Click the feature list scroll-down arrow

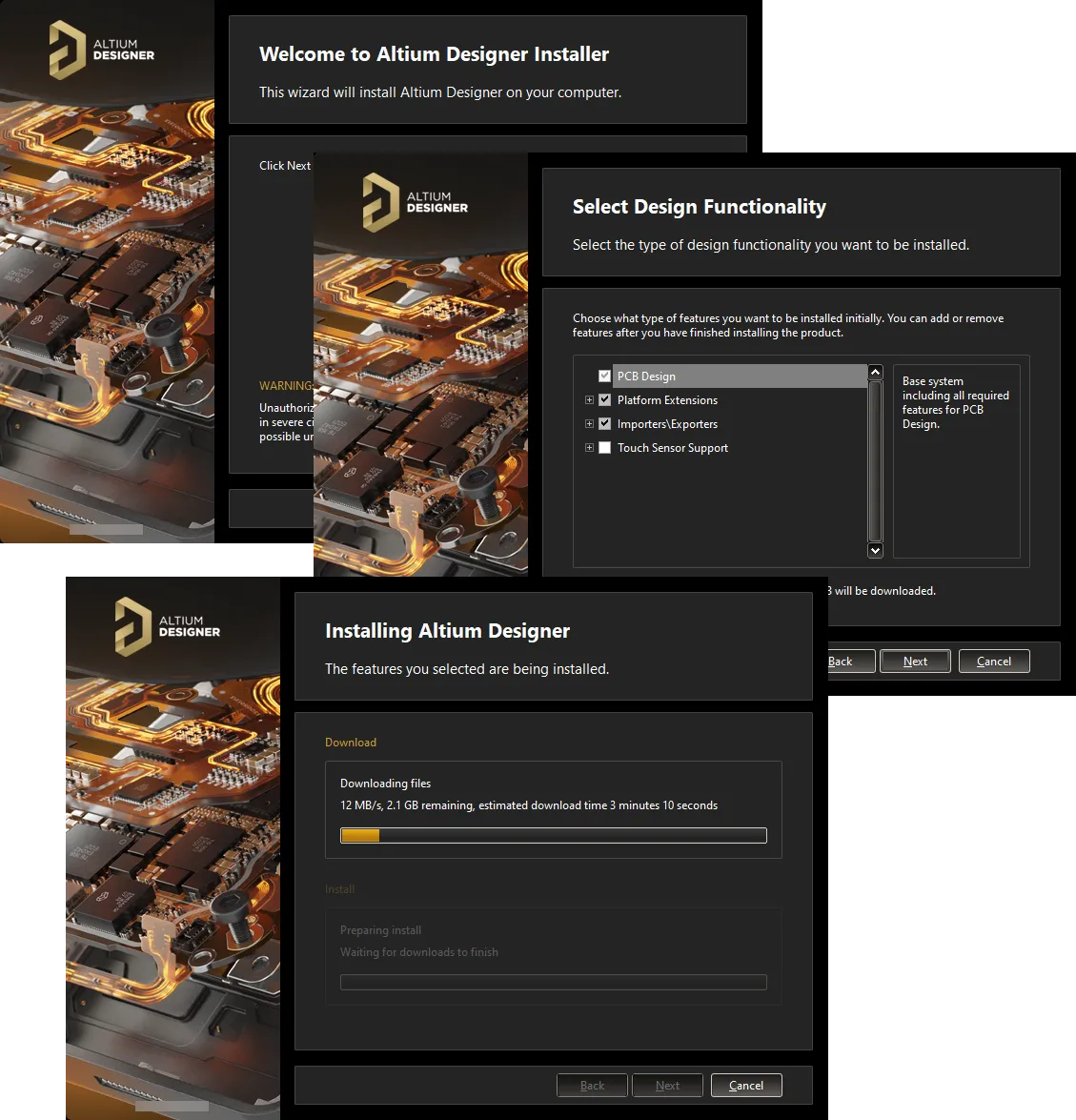pos(875,551)
